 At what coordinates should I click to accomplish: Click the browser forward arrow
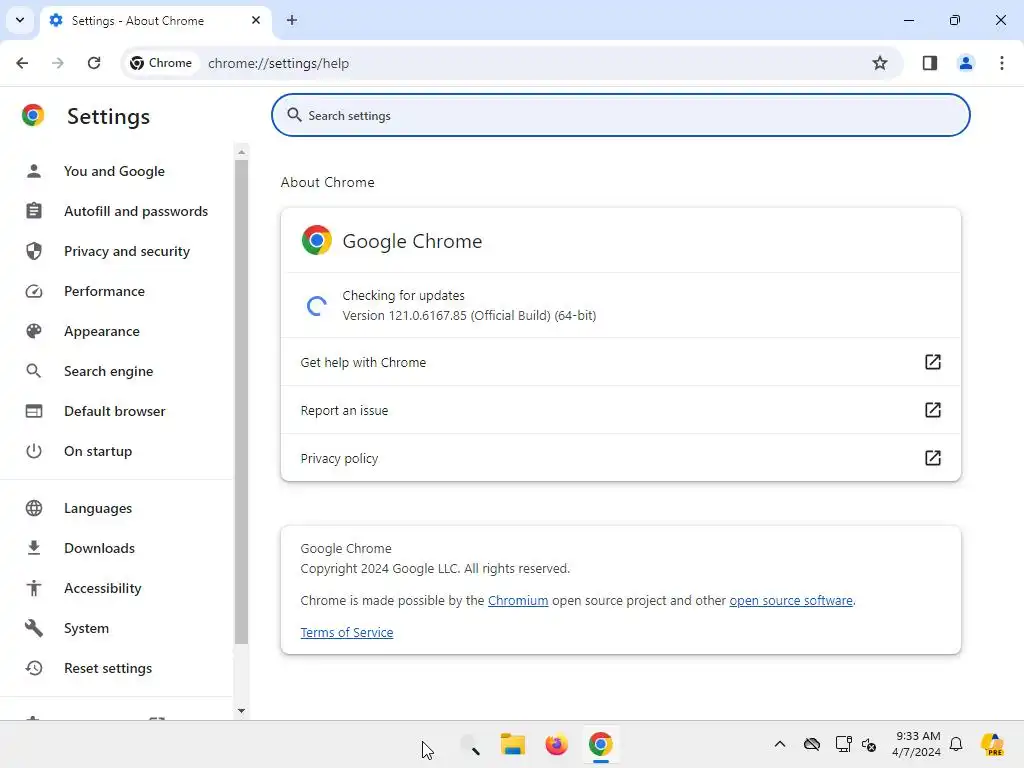click(58, 63)
